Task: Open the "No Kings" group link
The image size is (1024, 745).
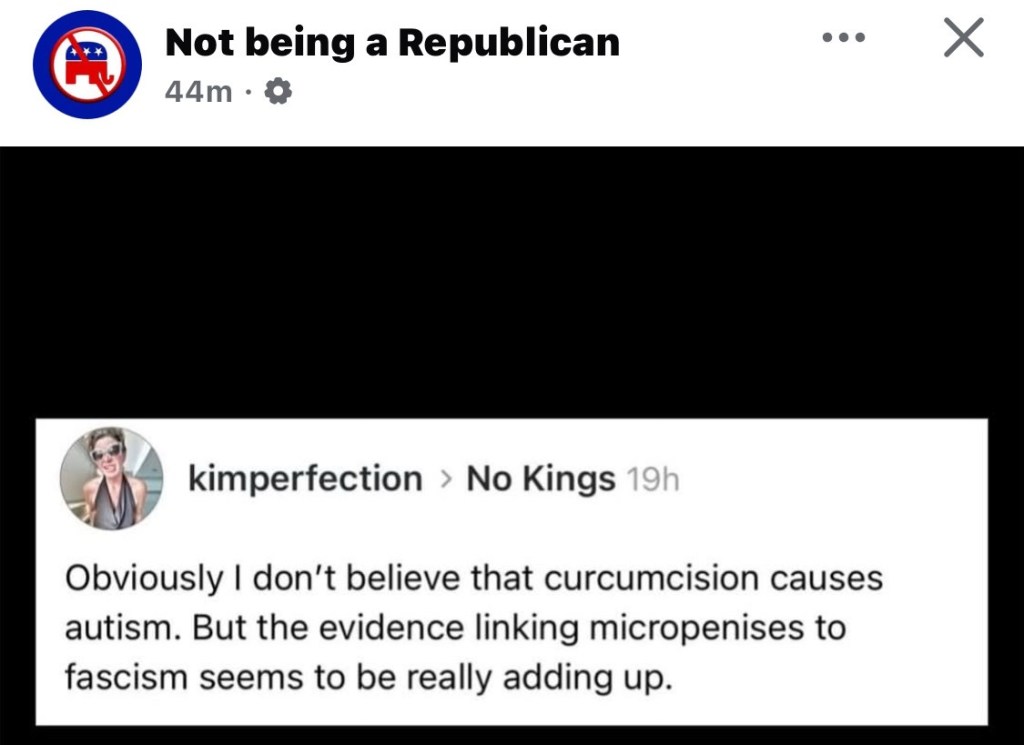Action: click(x=540, y=480)
